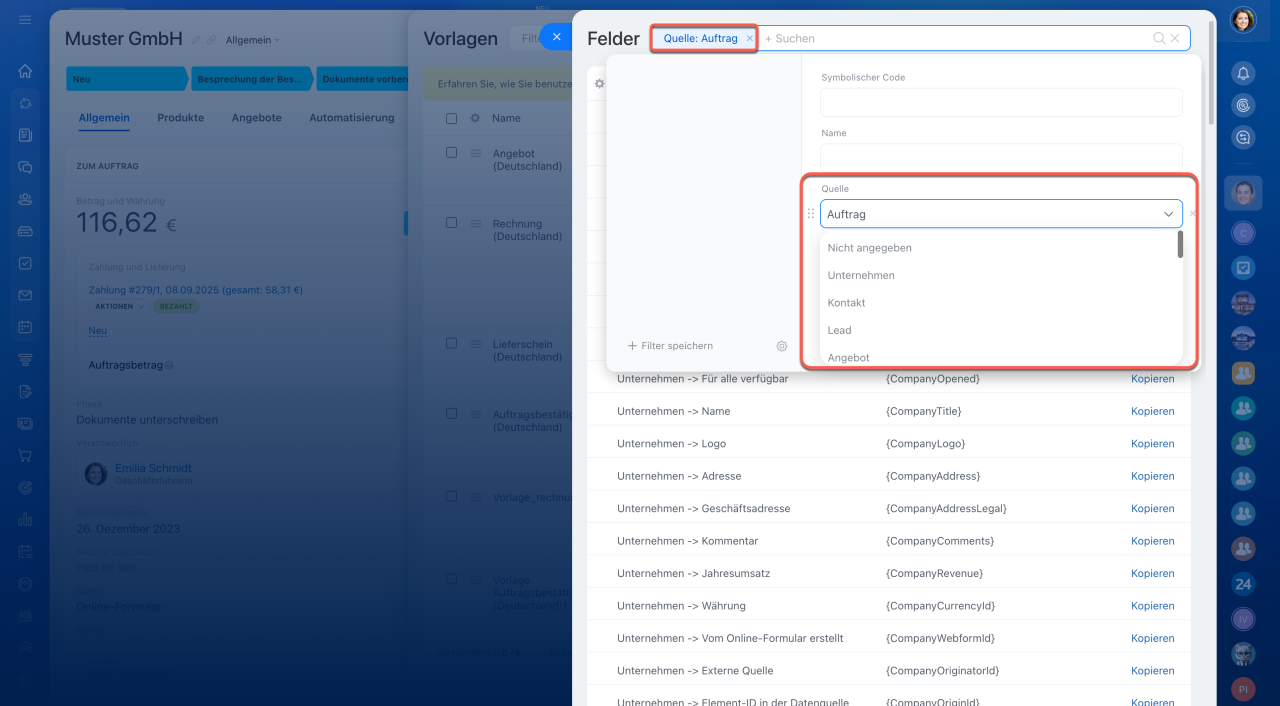The width and height of the screenshot is (1280, 706).
Task: Switch to the Allgemein tab
Action: (104, 118)
